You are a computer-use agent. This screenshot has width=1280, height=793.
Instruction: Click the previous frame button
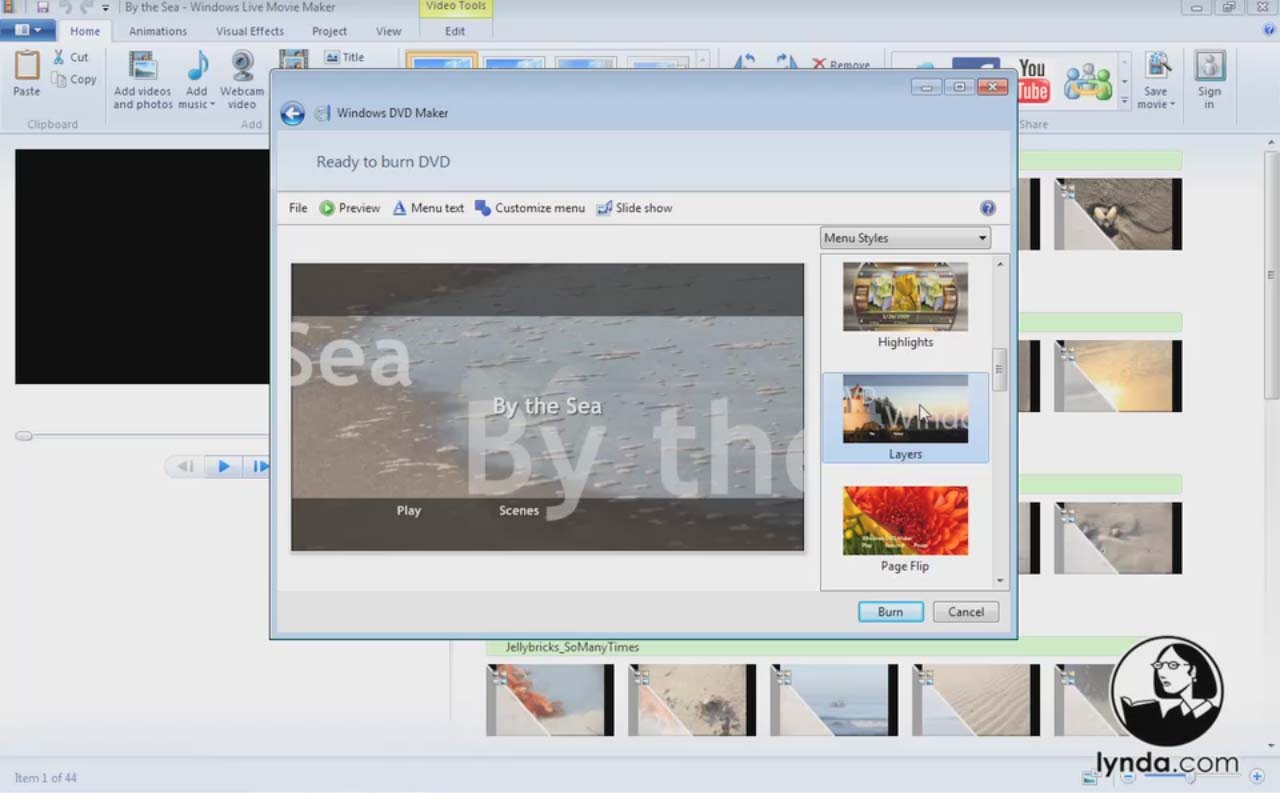click(x=185, y=466)
